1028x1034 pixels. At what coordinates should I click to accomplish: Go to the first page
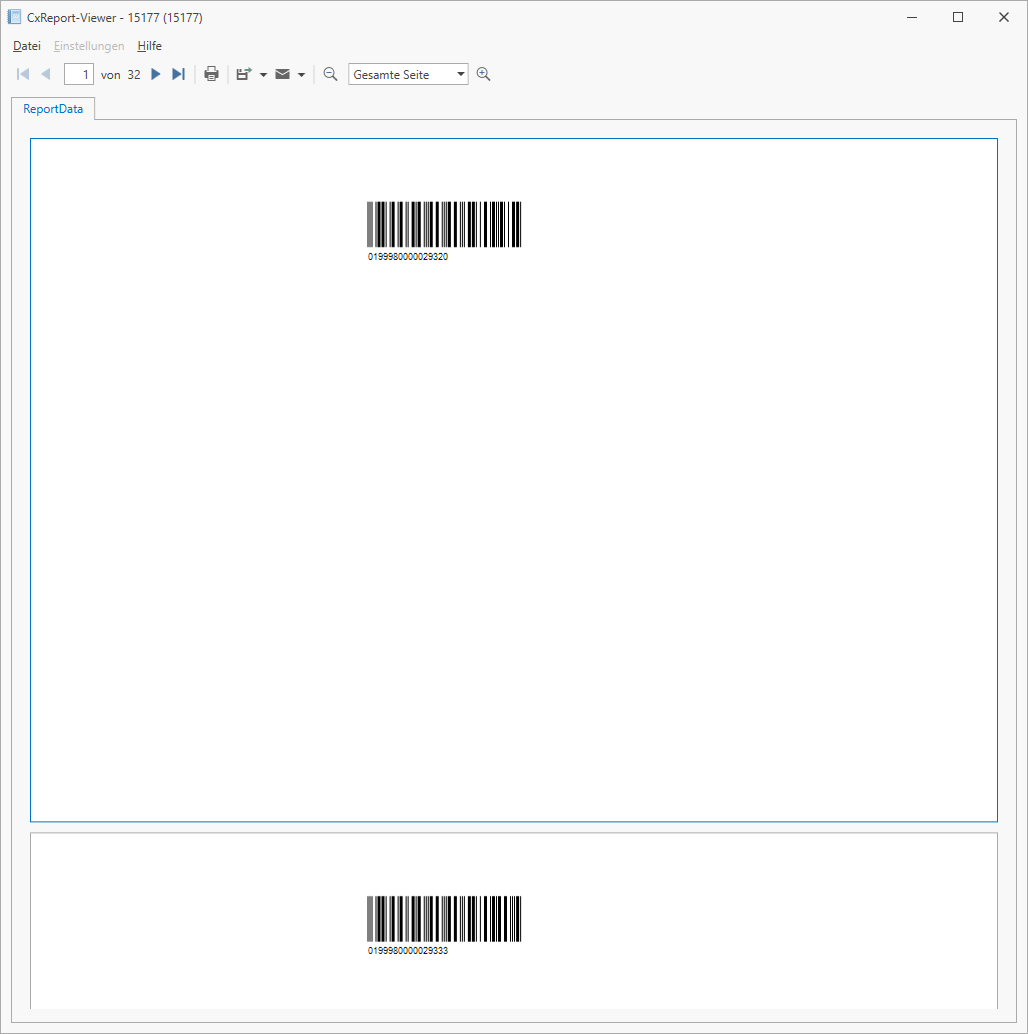tap(23, 74)
